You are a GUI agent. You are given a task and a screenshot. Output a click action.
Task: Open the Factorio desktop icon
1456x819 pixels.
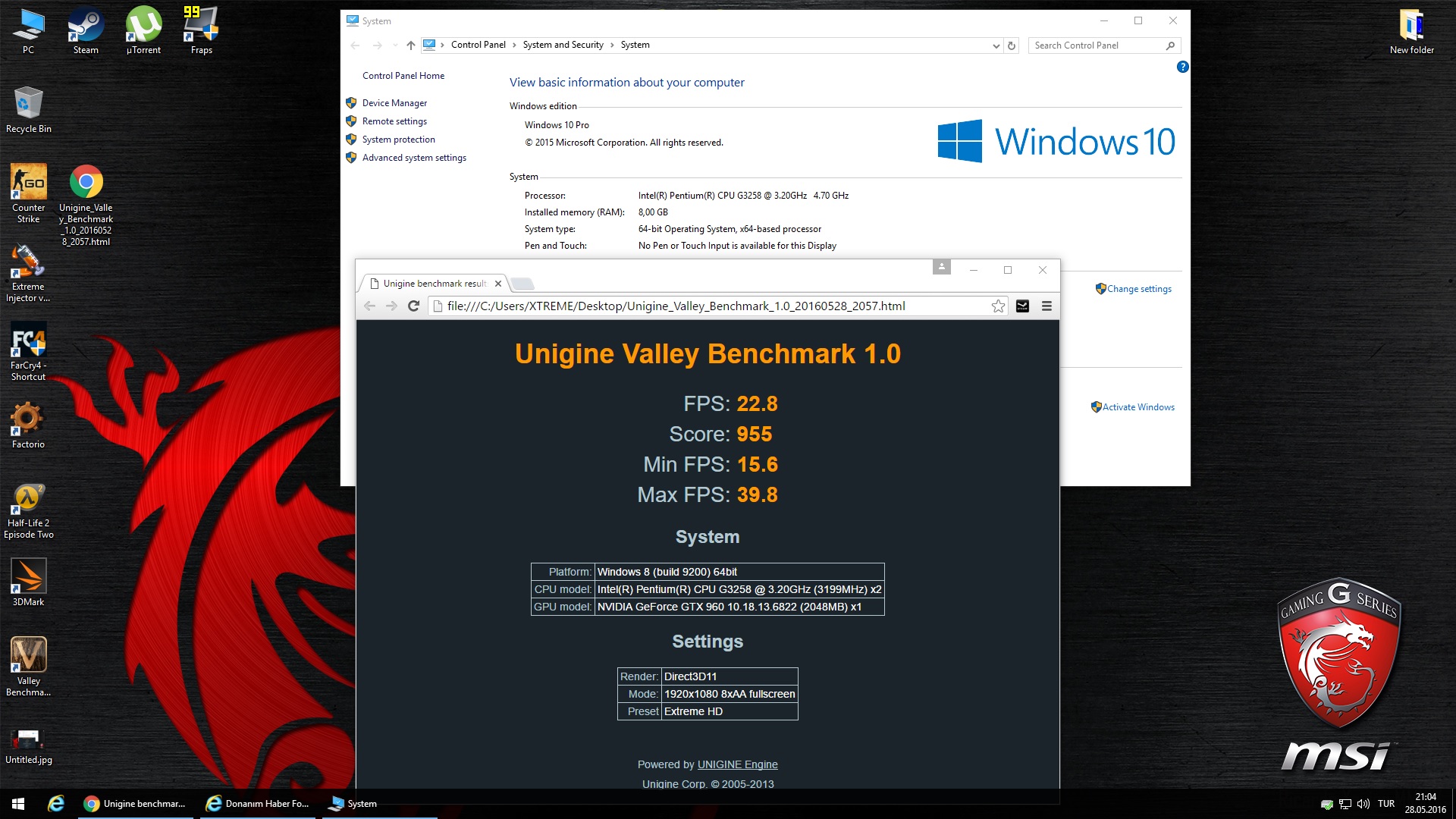point(28,425)
